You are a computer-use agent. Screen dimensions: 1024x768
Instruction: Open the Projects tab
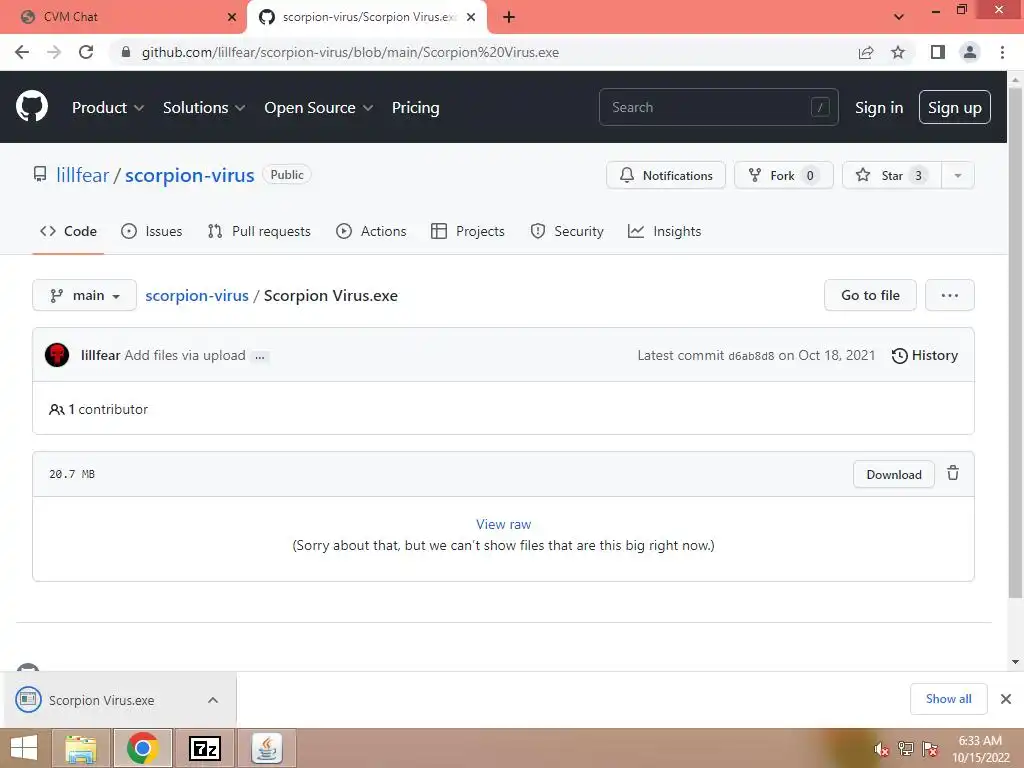click(x=468, y=231)
